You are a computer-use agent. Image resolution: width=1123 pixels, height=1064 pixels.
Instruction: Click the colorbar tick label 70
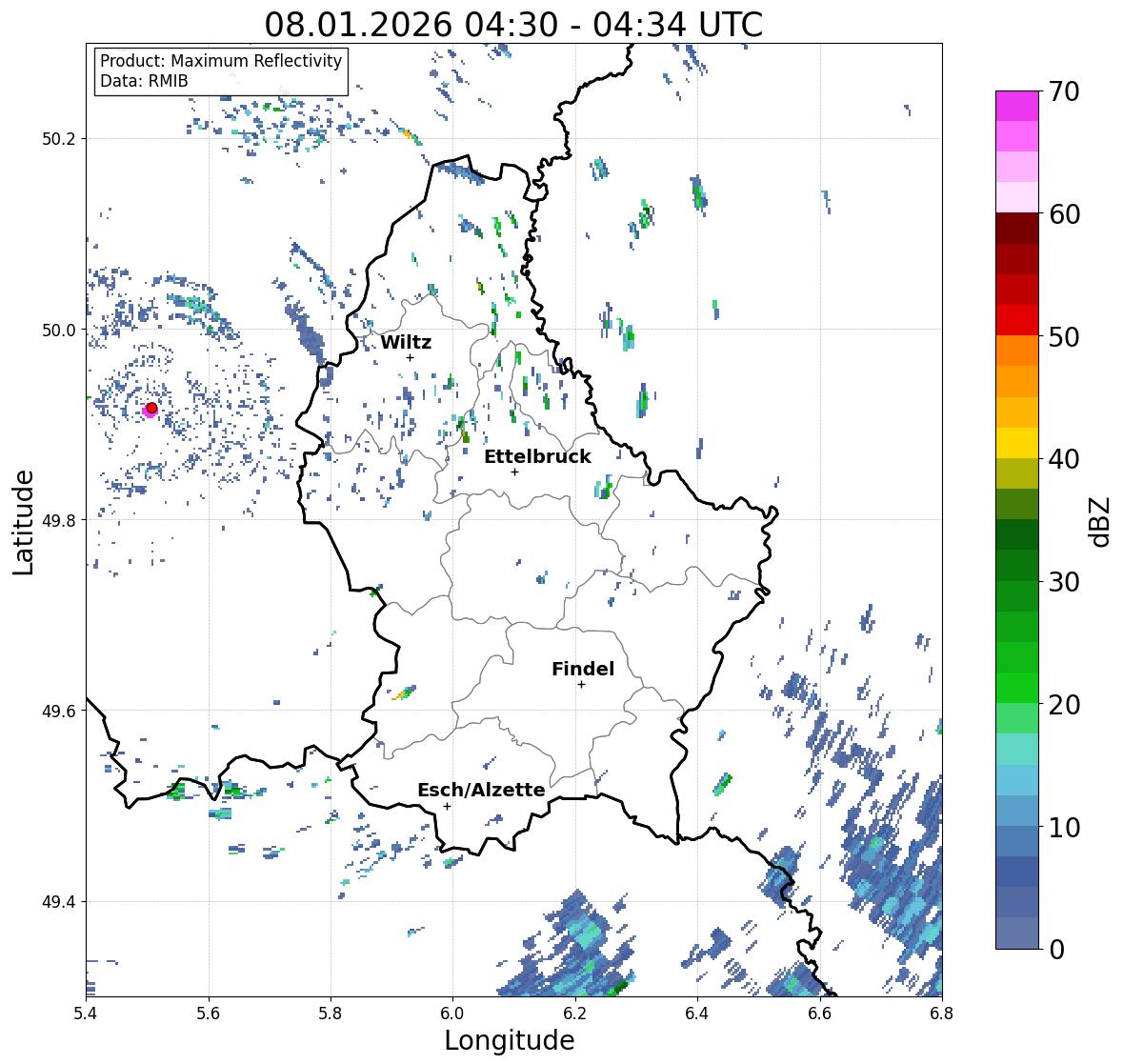[1064, 91]
